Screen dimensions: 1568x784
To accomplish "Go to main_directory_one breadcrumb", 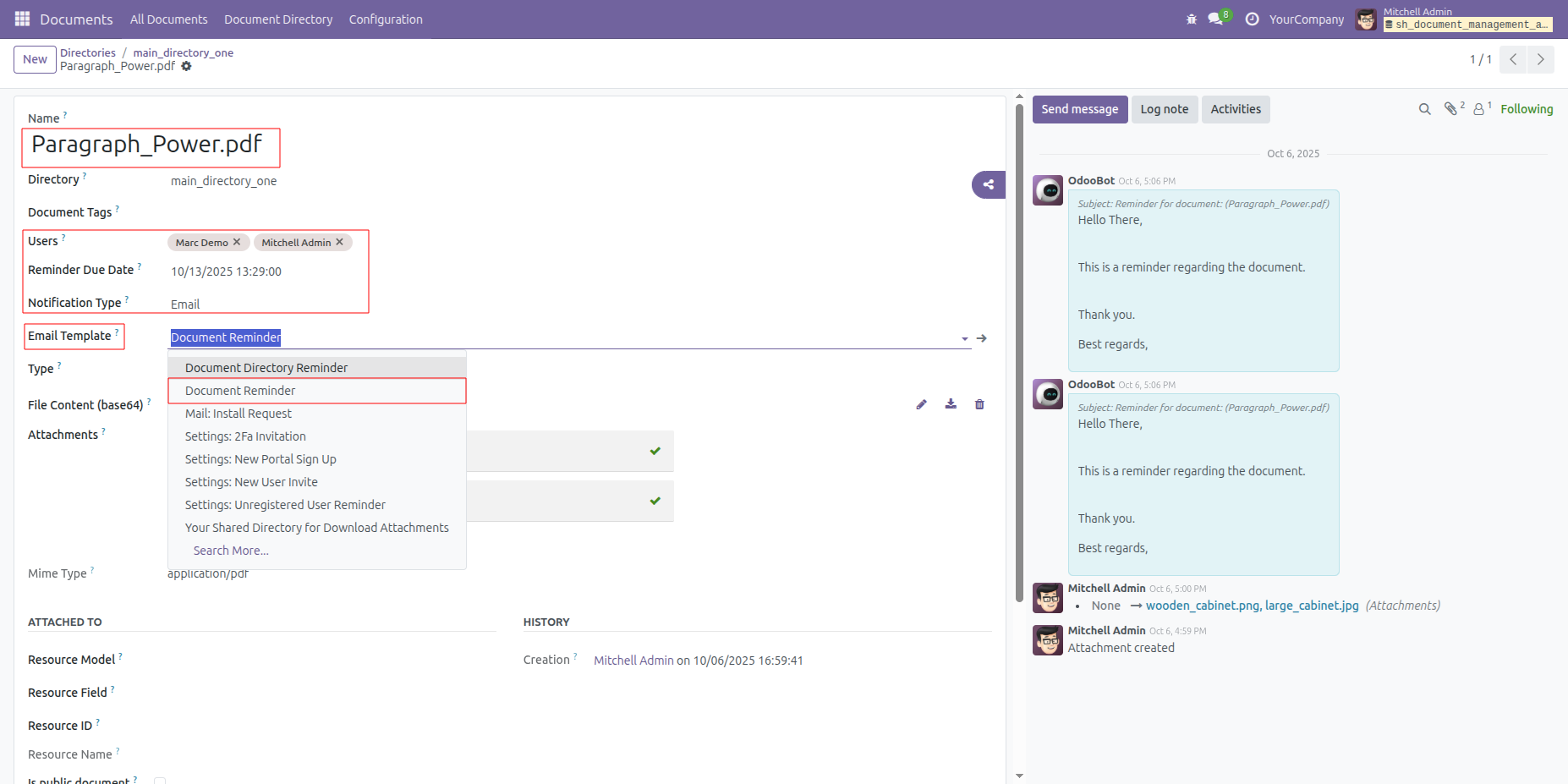I will [x=184, y=52].
